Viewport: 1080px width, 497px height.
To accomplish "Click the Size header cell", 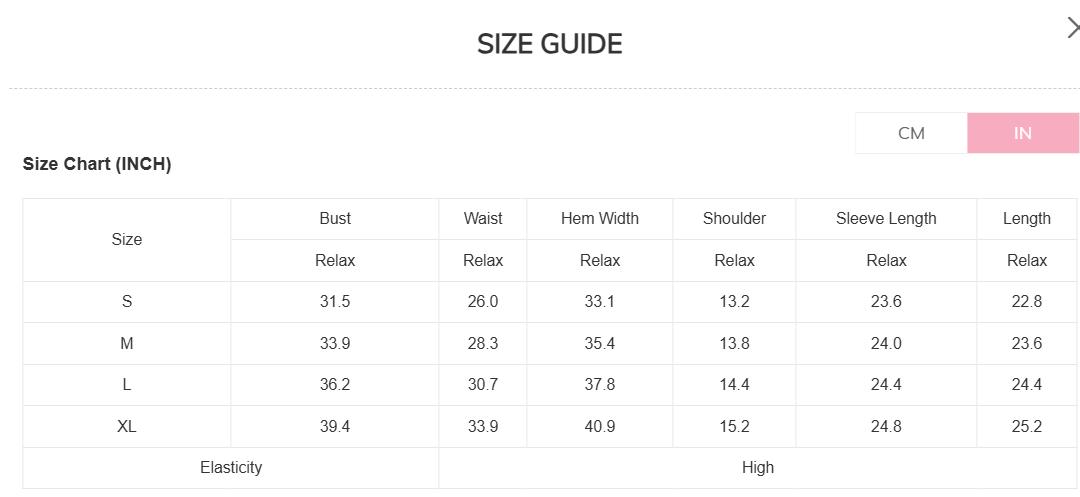I will pyautogui.click(x=127, y=240).
